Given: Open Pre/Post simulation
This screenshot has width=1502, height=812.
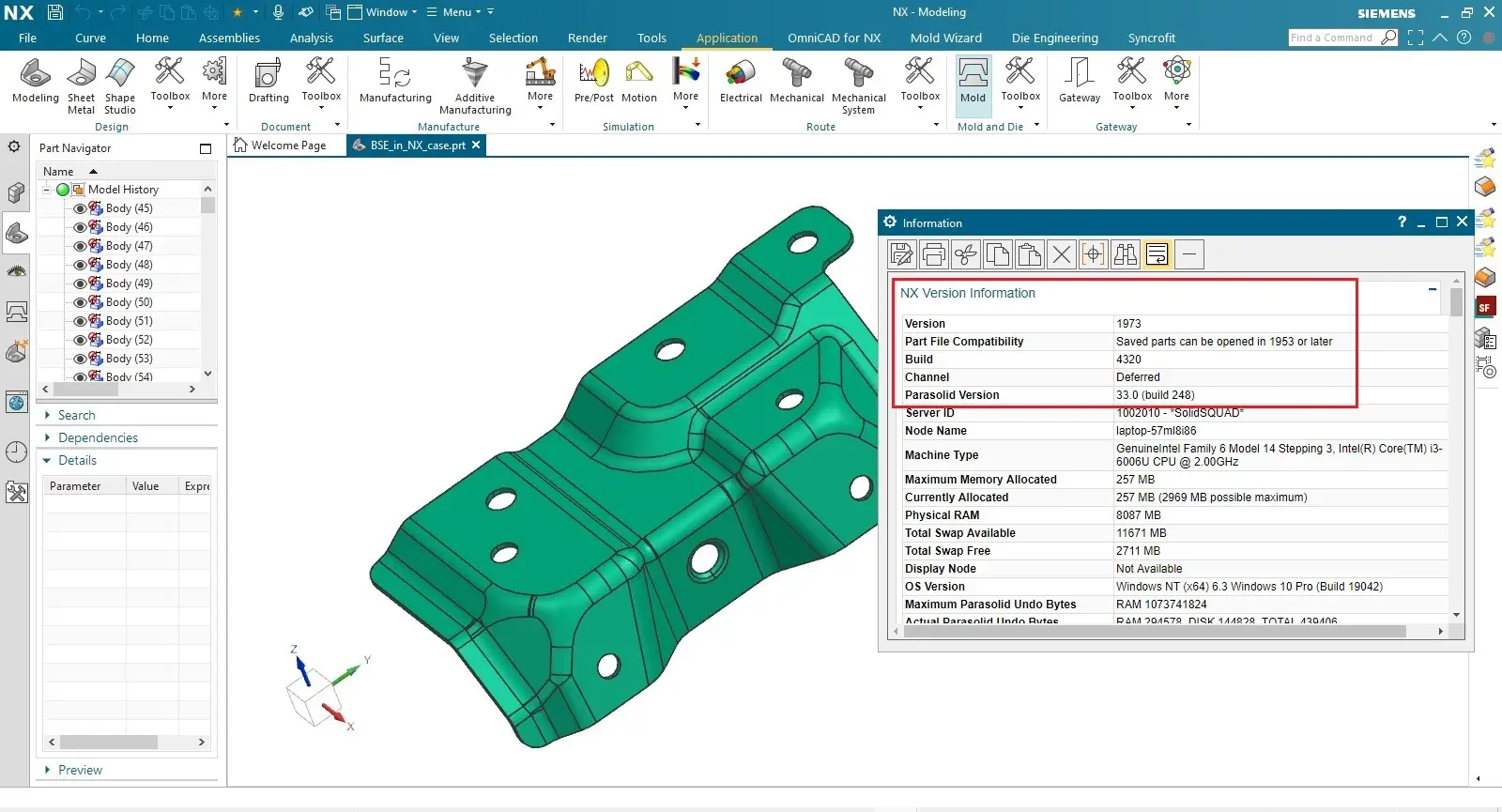Looking at the screenshot, I should coord(594,81).
